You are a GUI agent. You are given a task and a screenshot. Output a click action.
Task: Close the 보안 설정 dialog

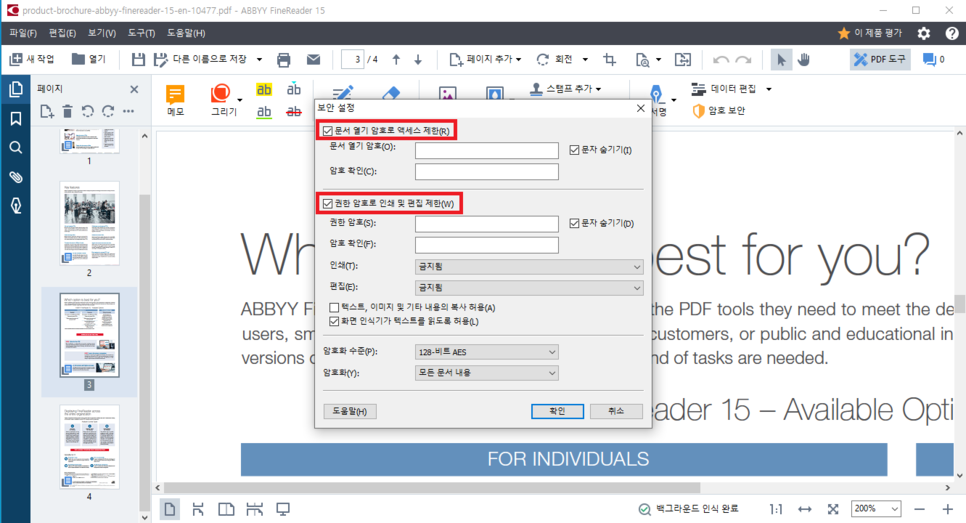tap(641, 108)
